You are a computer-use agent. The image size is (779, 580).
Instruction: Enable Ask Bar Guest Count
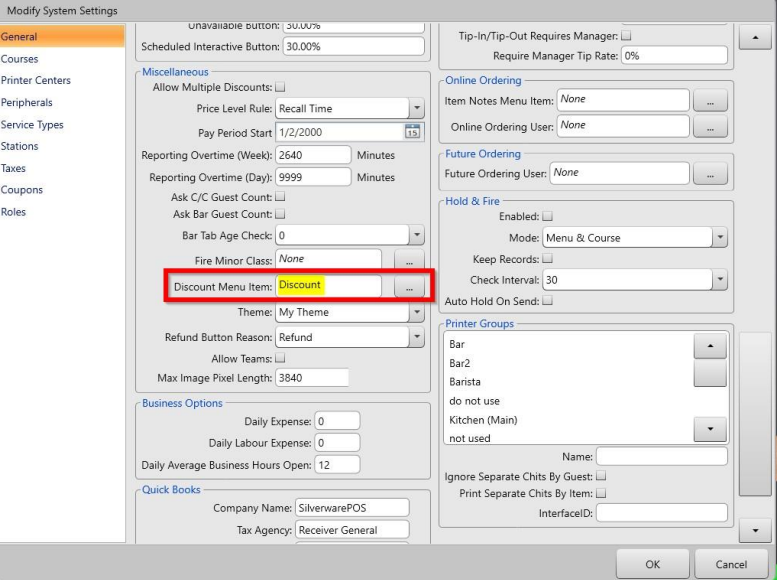click(x=280, y=214)
